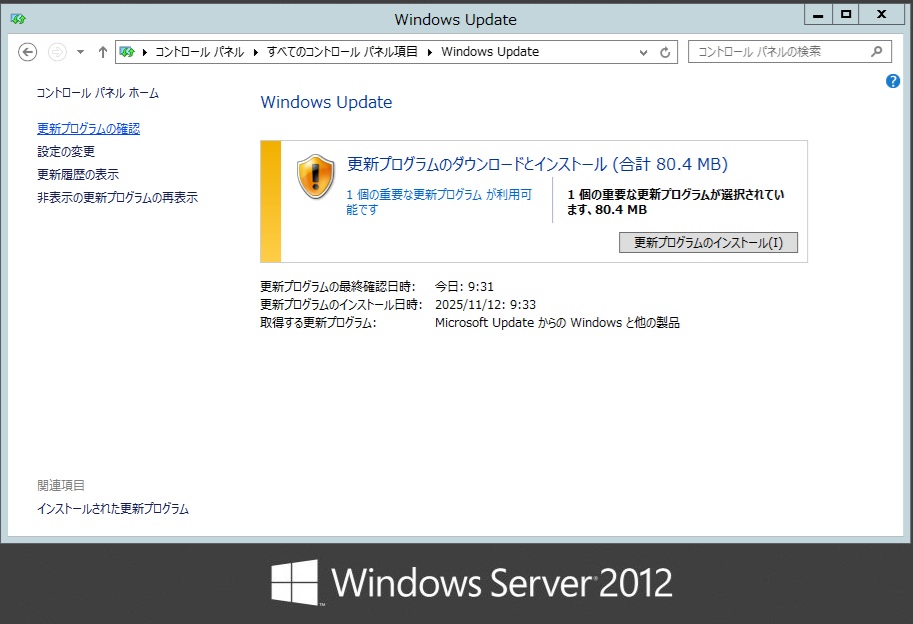Open 非表示の更新プログラムの再表示 link
Image resolution: width=913 pixels, height=624 pixels.
[117, 198]
